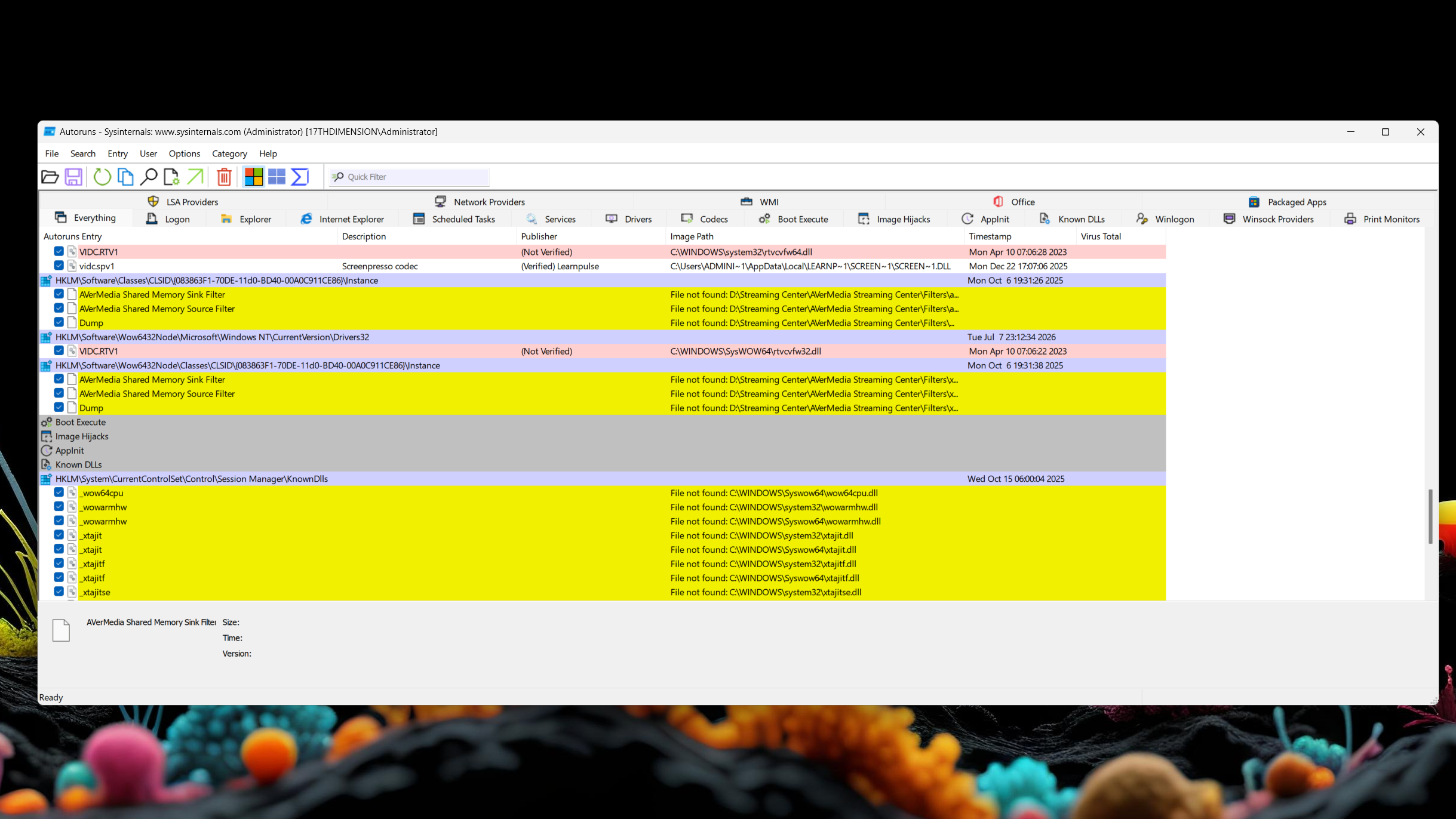Uncheck the _wow64cpu entry checkbox
1456x819 pixels.
click(x=59, y=492)
